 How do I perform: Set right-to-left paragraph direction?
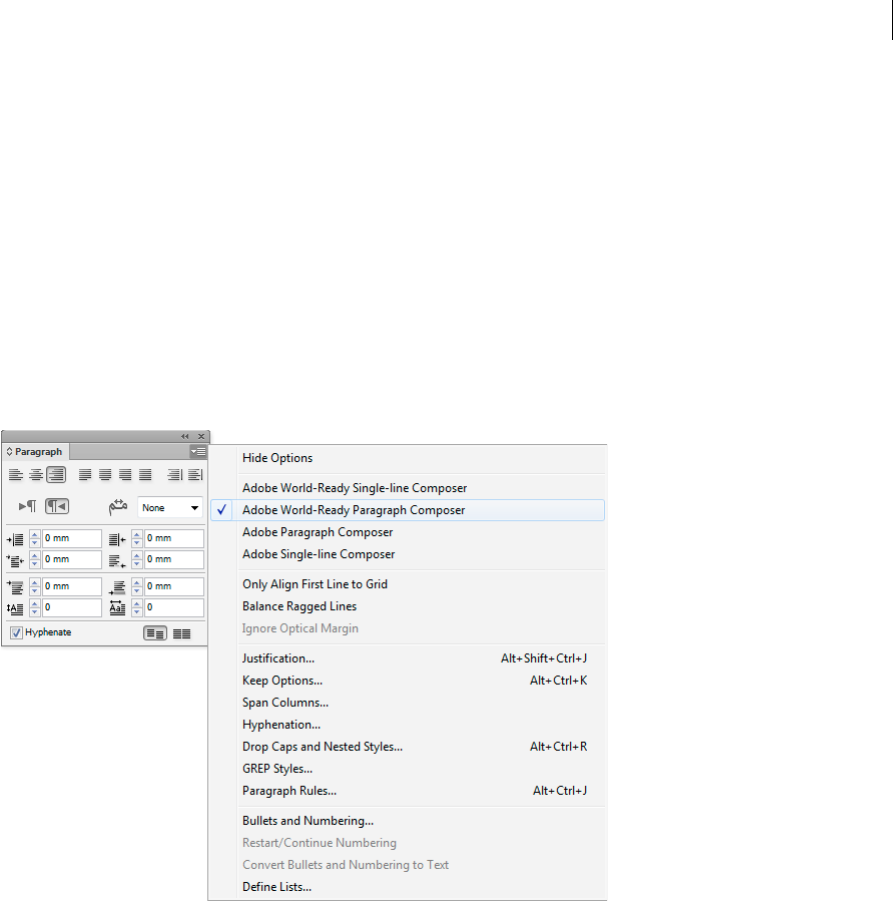pos(57,506)
